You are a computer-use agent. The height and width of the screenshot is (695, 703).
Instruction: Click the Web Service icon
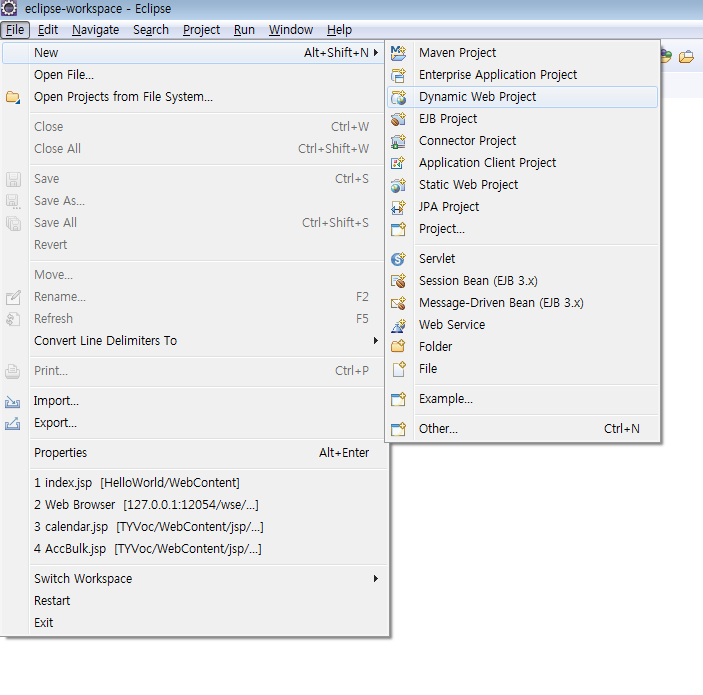pyautogui.click(x=398, y=325)
